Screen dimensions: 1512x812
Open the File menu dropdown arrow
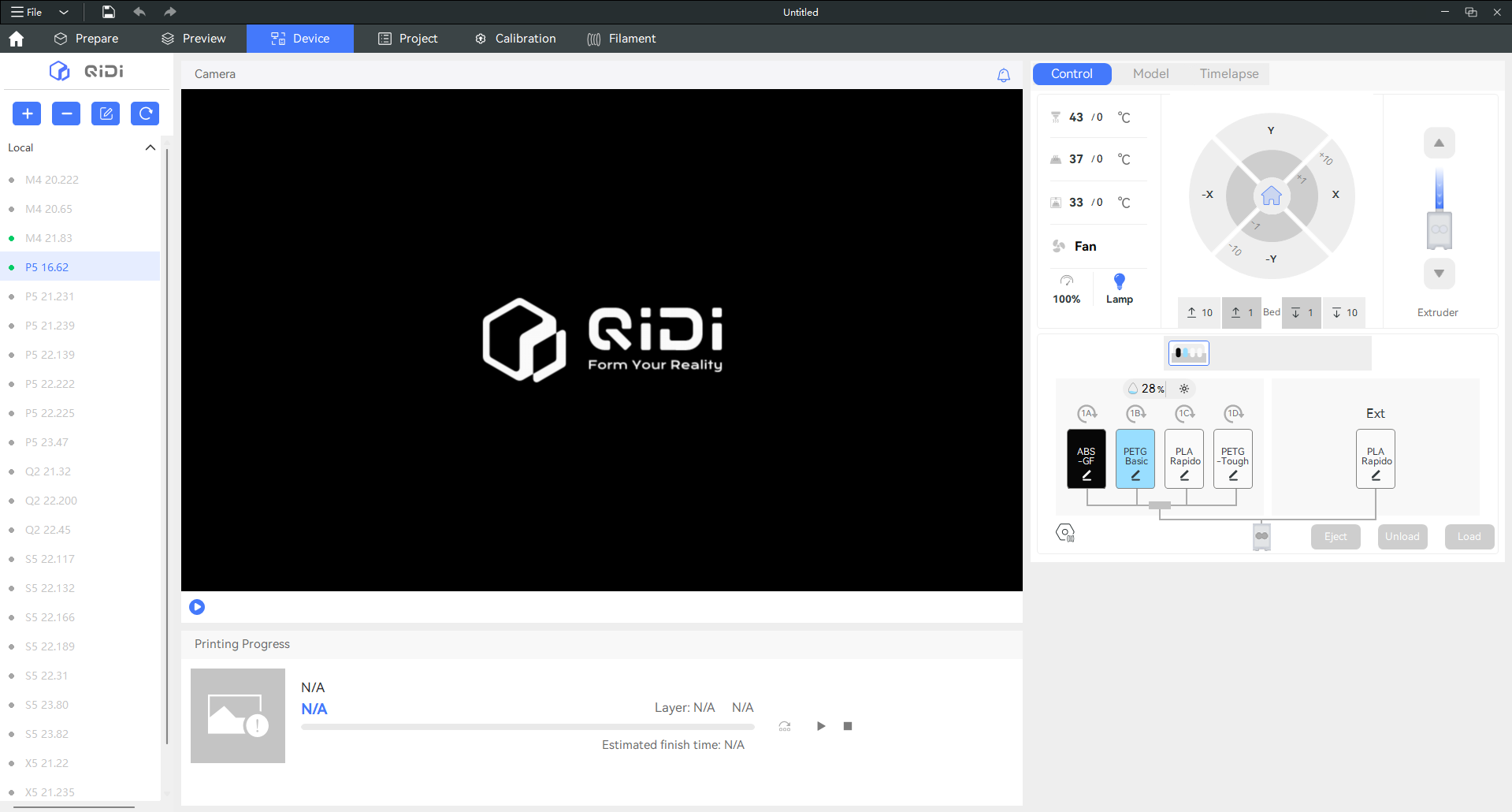[x=64, y=12]
